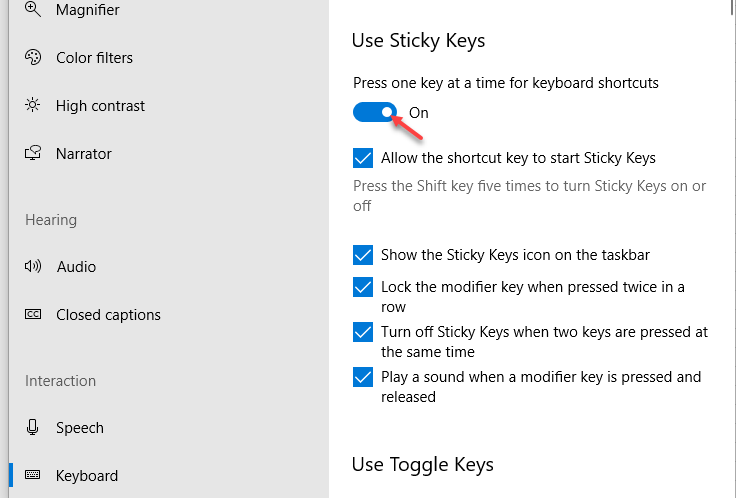The height and width of the screenshot is (498, 736).
Task: Uncheck Play a sound when modifier key pressed
Action: tap(363, 377)
